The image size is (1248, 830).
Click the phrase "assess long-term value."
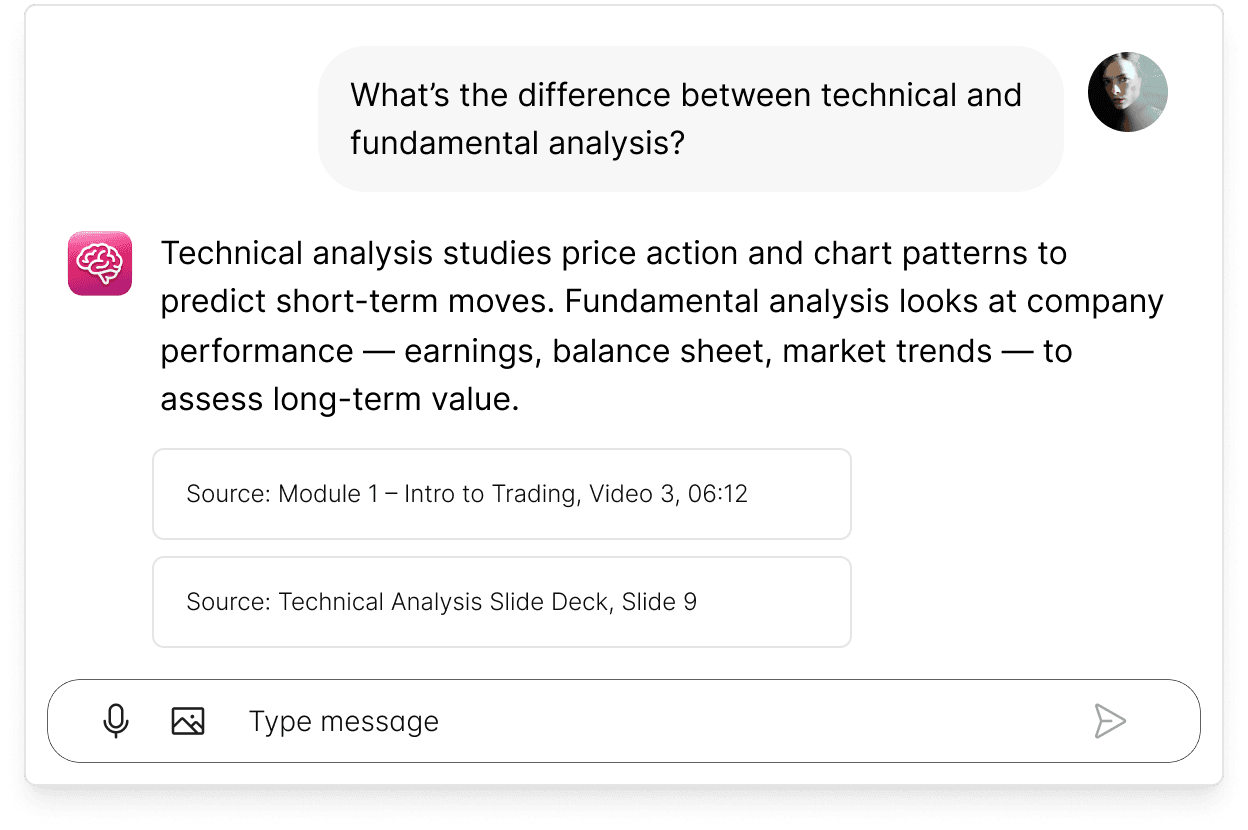click(x=340, y=400)
